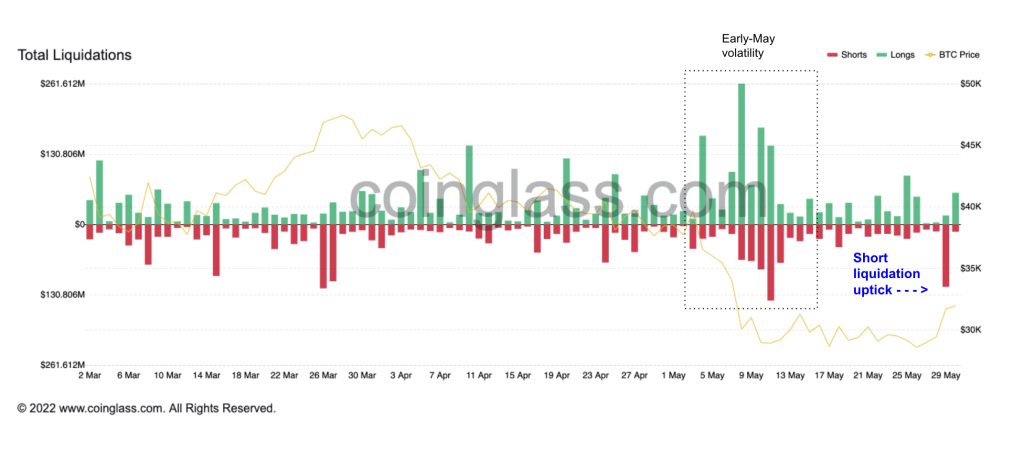Select the 2 Mar date label

pyautogui.click(x=89, y=376)
